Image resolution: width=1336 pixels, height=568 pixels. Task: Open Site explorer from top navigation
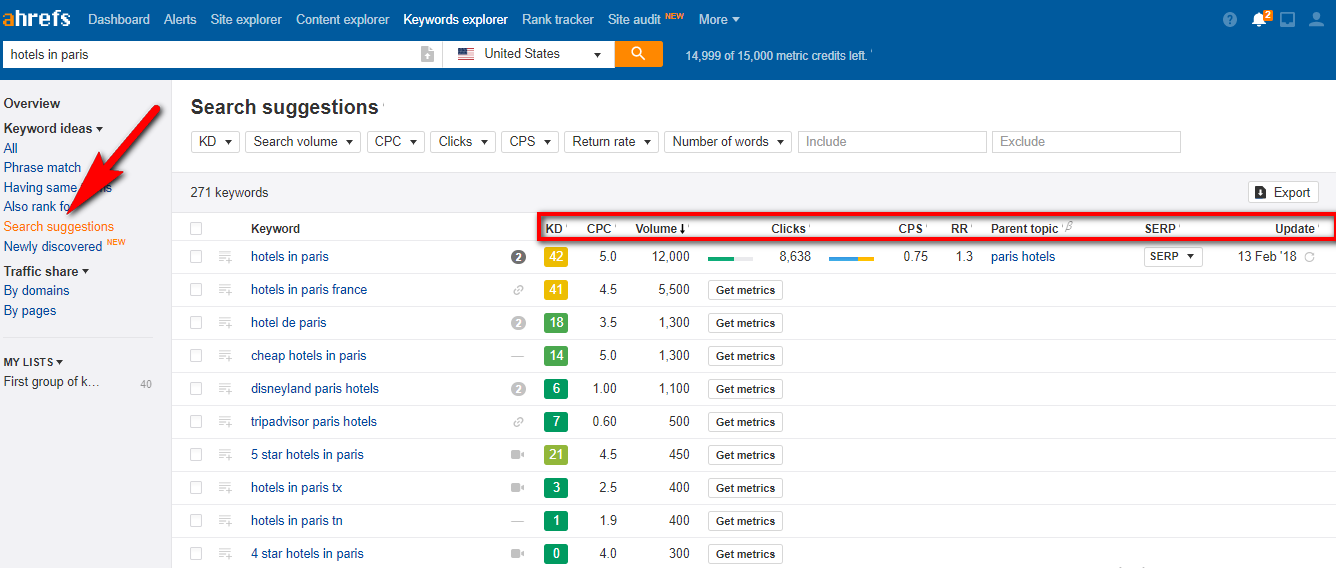[x=246, y=19]
